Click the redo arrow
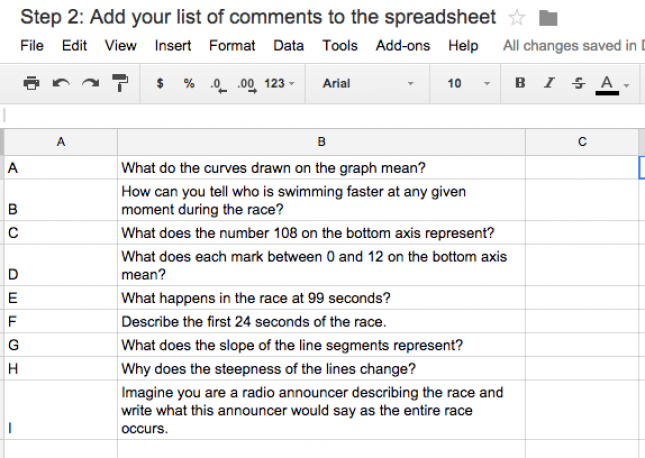 [89, 84]
